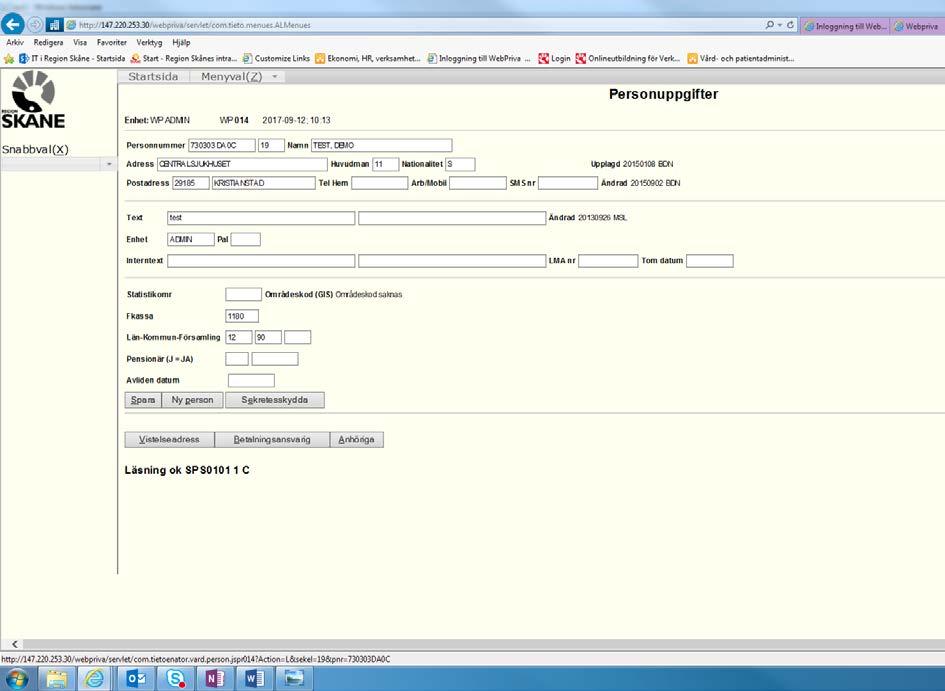Click the Tel Hem input field
The height and width of the screenshot is (691, 945).
coord(380,183)
